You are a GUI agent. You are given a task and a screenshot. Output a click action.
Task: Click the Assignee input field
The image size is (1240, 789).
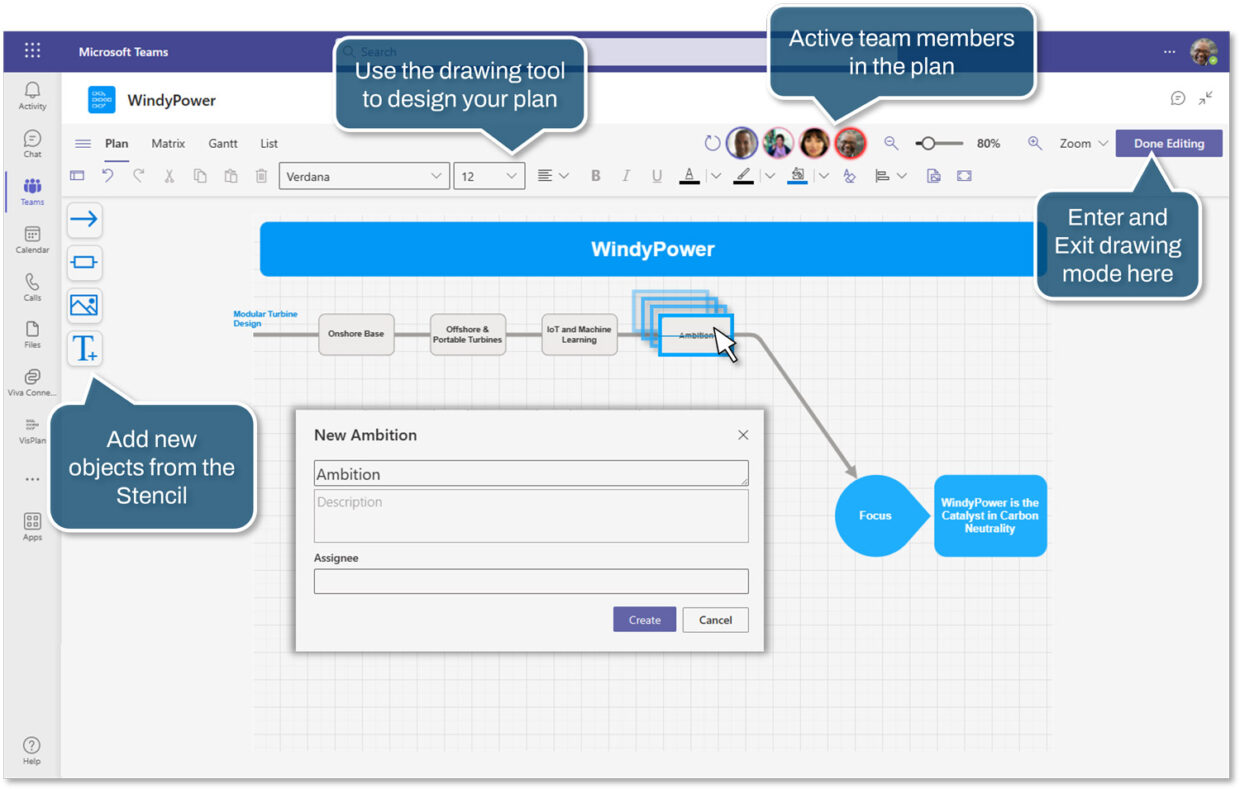(x=530, y=581)
